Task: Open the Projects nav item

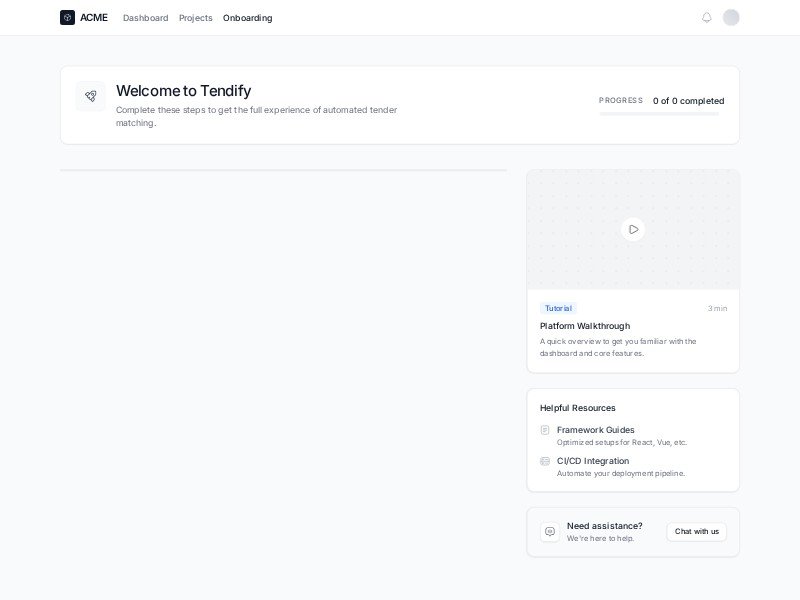Action: click(195, 18)
